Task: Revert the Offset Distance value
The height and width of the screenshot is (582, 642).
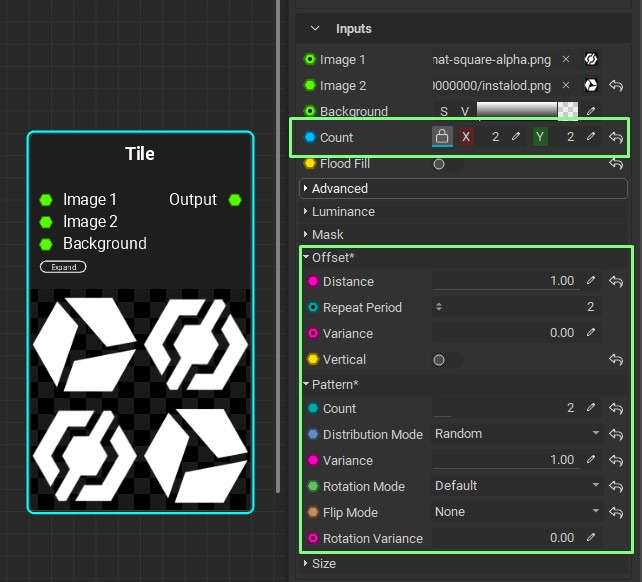Action: [x=616, y=282]
